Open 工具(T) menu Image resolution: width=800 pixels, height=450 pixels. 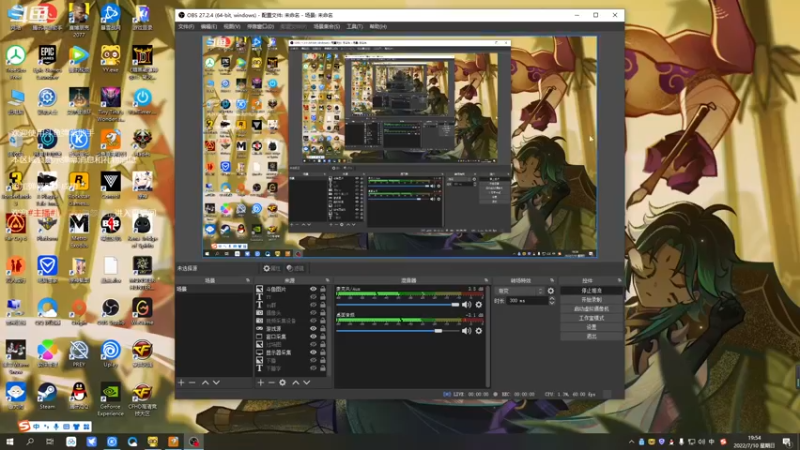(x=355, y=27)
